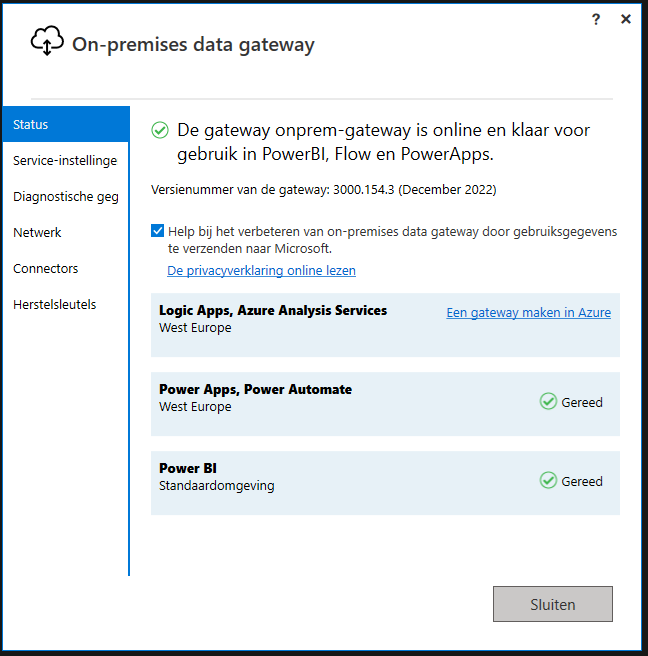Viewport: 648px width, 656px height.
Task: Click the Sluiten button
Action: [553, 604]
